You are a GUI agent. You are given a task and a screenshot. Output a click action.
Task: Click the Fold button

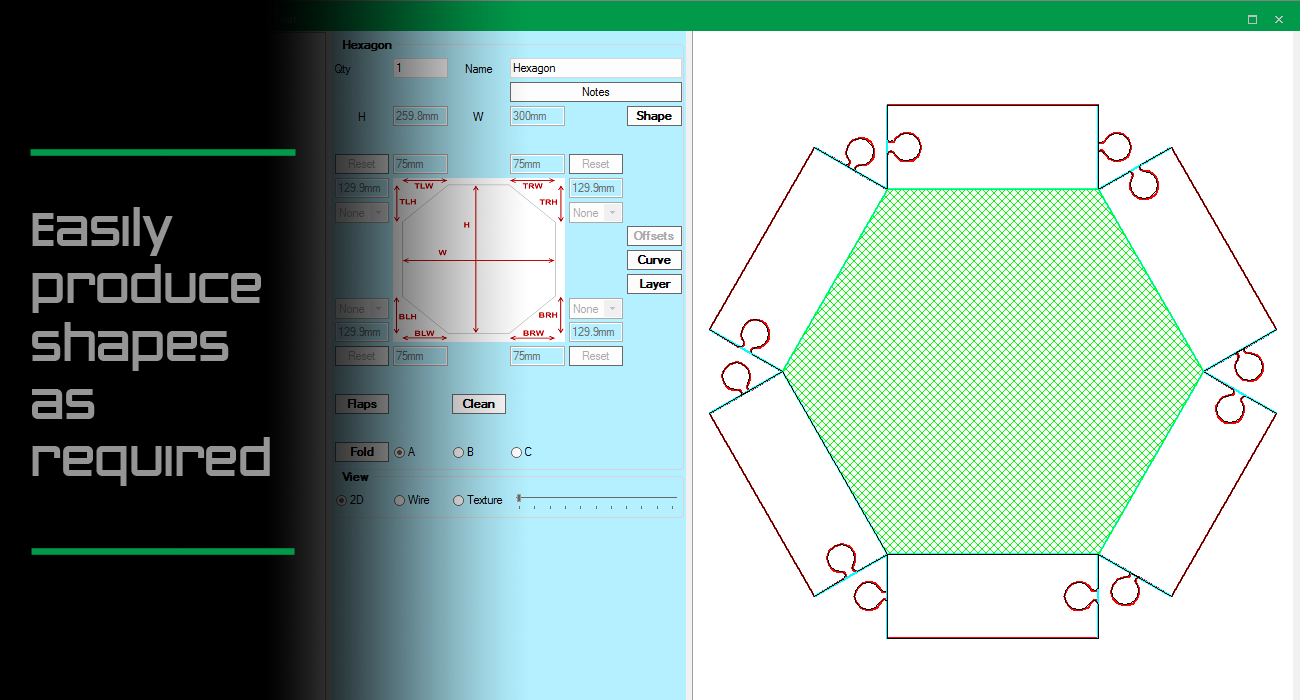(361, 451)
